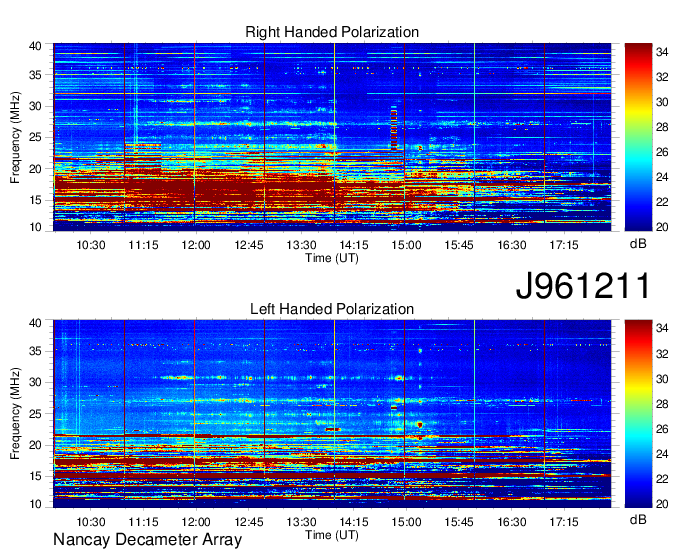Click the 34 dB value on upper colorbar
Viewport: 680px width, 552px height.
coord(662,52)
